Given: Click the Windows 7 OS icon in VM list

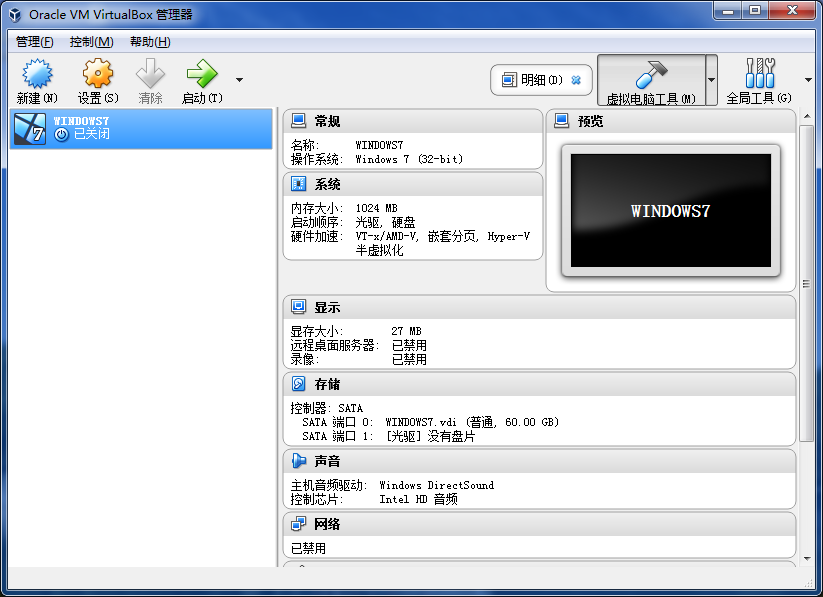Looking at the screenshot, I should pyautogui.click(x=30, y=129).
